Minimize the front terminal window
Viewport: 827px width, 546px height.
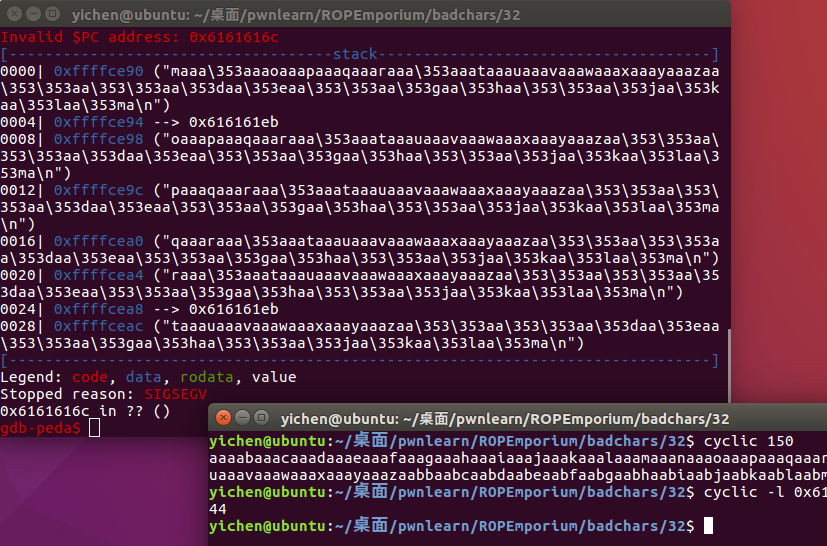coord(242,418)
